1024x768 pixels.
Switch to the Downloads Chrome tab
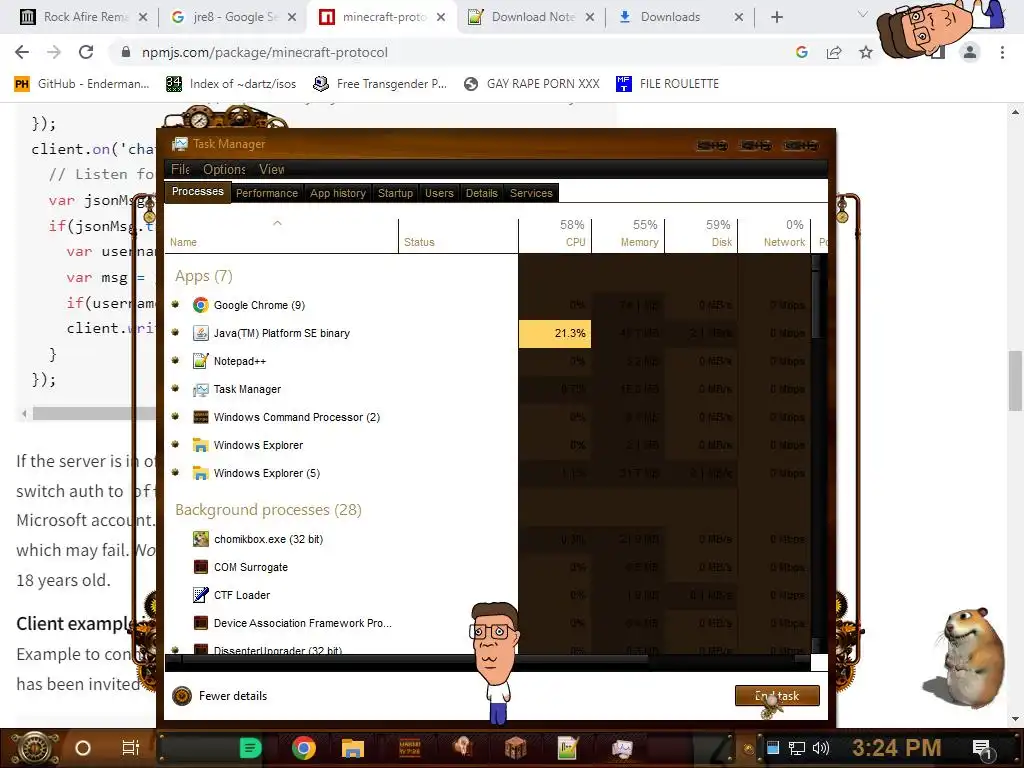[x=679, y=17]
